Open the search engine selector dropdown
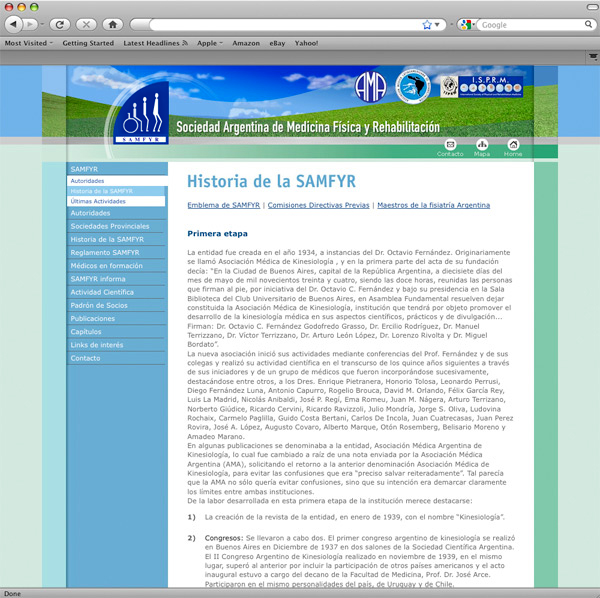Screen dimensions: 600x598 coord(466,24)
